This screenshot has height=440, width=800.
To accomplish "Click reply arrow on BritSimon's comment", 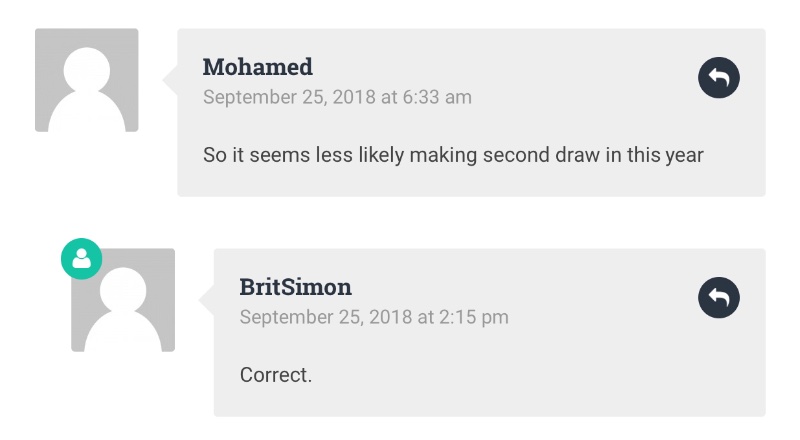I will [718, 298].
